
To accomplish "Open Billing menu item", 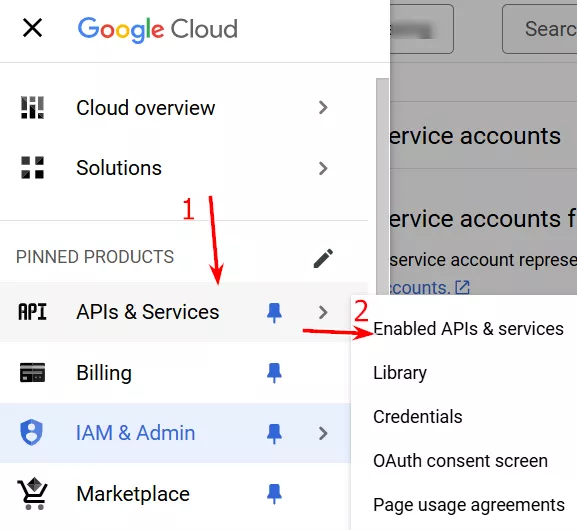I will (175, 372).
